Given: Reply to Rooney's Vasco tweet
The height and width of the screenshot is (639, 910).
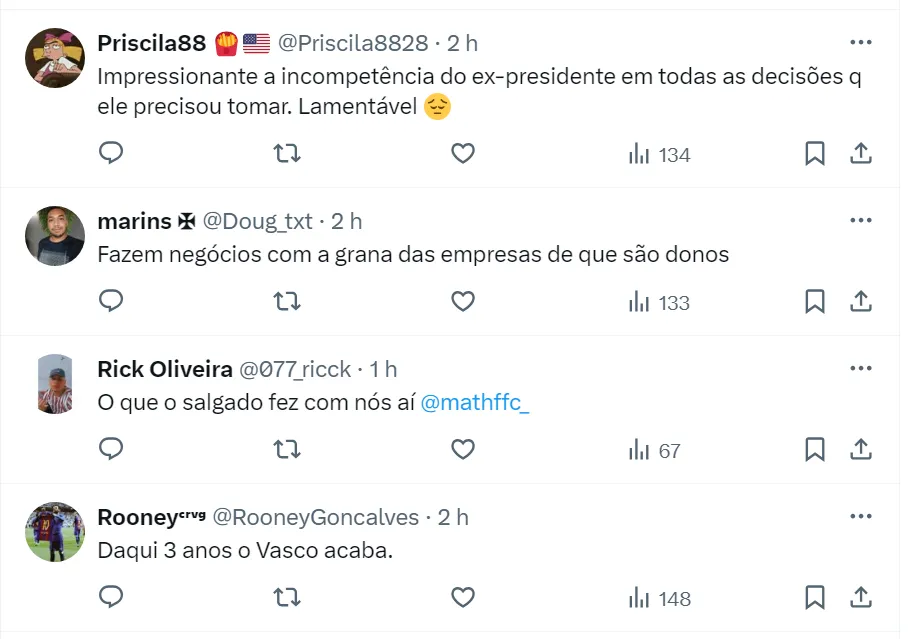Looking at the screenshot, I should pyautogui.click(x=111, y=598).
